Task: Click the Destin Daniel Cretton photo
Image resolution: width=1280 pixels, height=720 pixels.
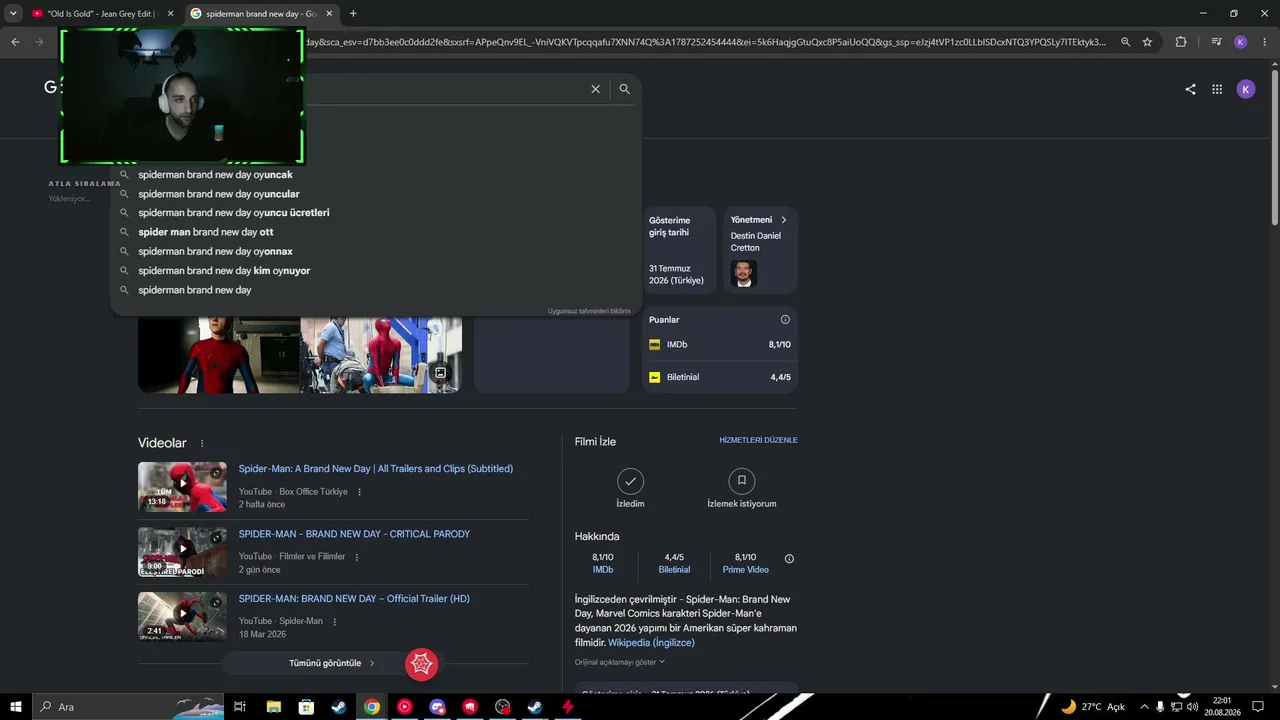Action: [743, 274]
